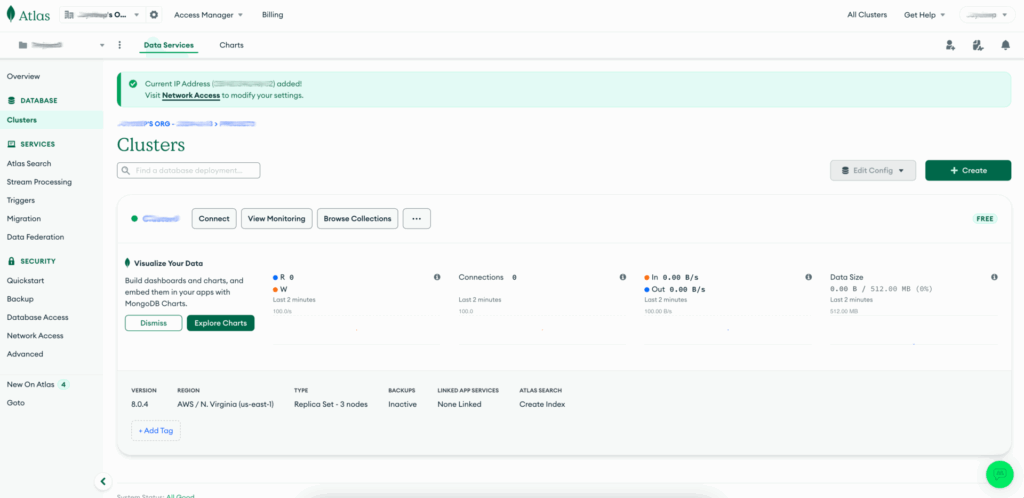Image resolution: width=1024 pixels, height=498 pixels.
Task: Focus the find database deployment field
Action: [189, 170]
